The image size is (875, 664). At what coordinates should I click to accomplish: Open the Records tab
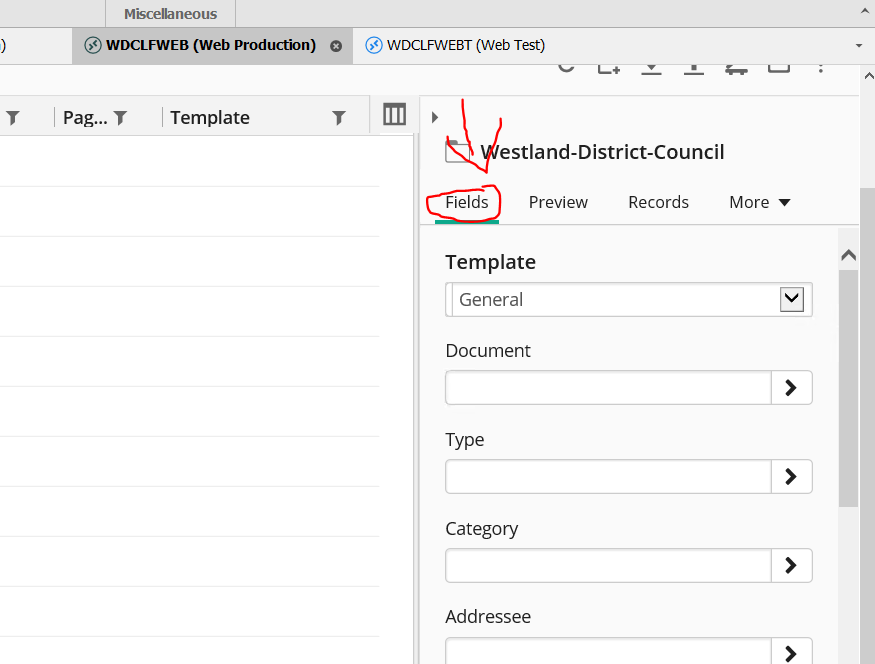tap(658, 202)
